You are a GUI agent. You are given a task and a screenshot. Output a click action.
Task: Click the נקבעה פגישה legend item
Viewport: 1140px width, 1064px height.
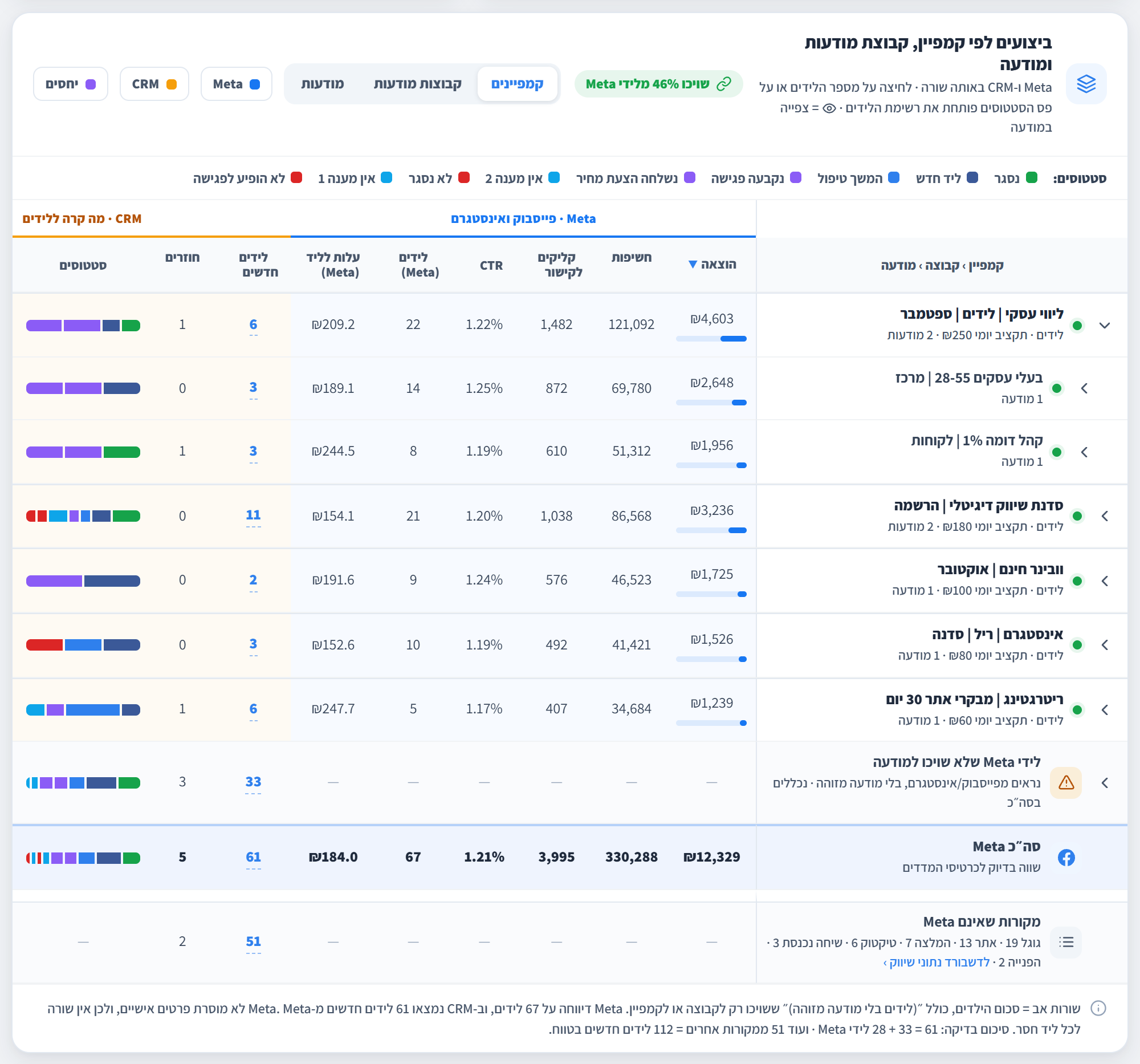pyautogui.click(x=756, y=178)
